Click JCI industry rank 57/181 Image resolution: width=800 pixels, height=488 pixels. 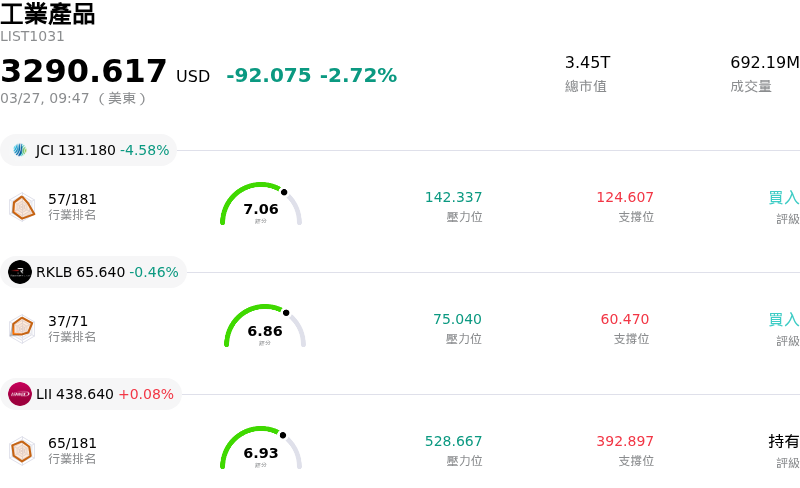pos(72,199)
